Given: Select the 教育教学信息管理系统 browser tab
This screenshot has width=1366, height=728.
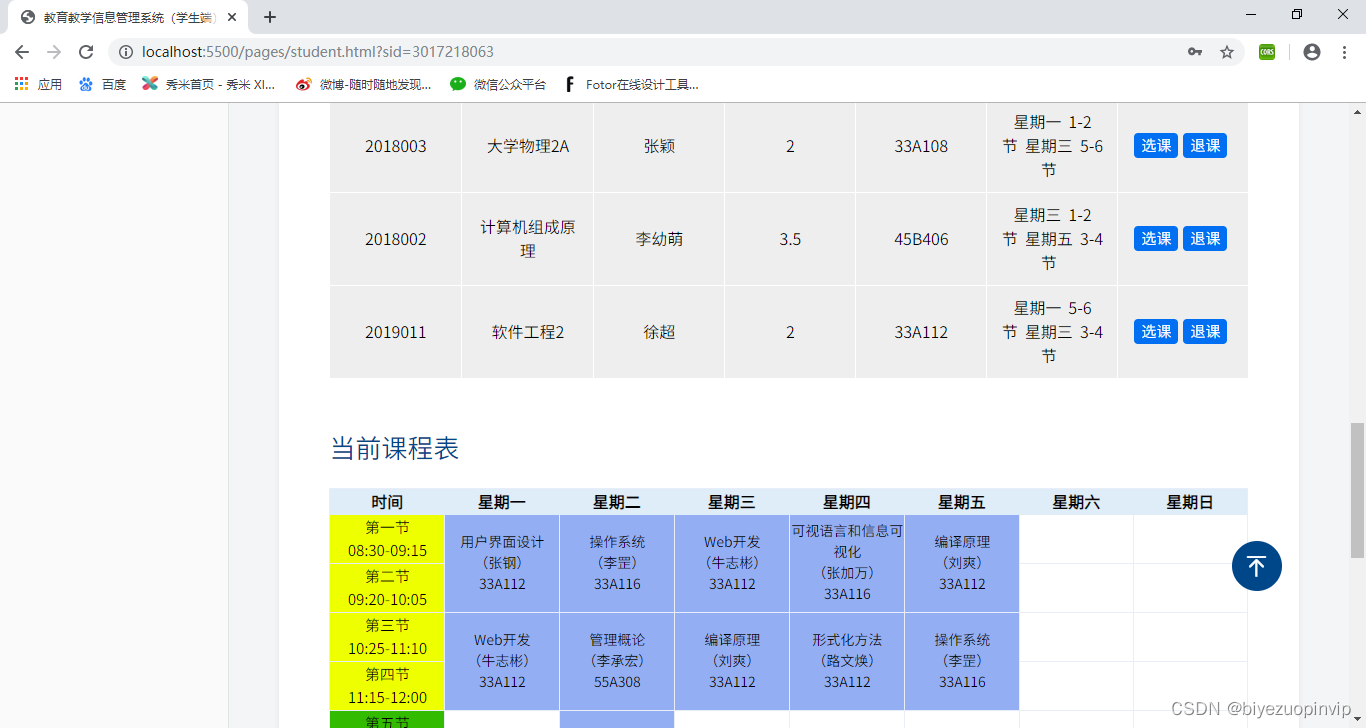Looking at the screenshot, I should pyautogui.click(x=120, y=17).
